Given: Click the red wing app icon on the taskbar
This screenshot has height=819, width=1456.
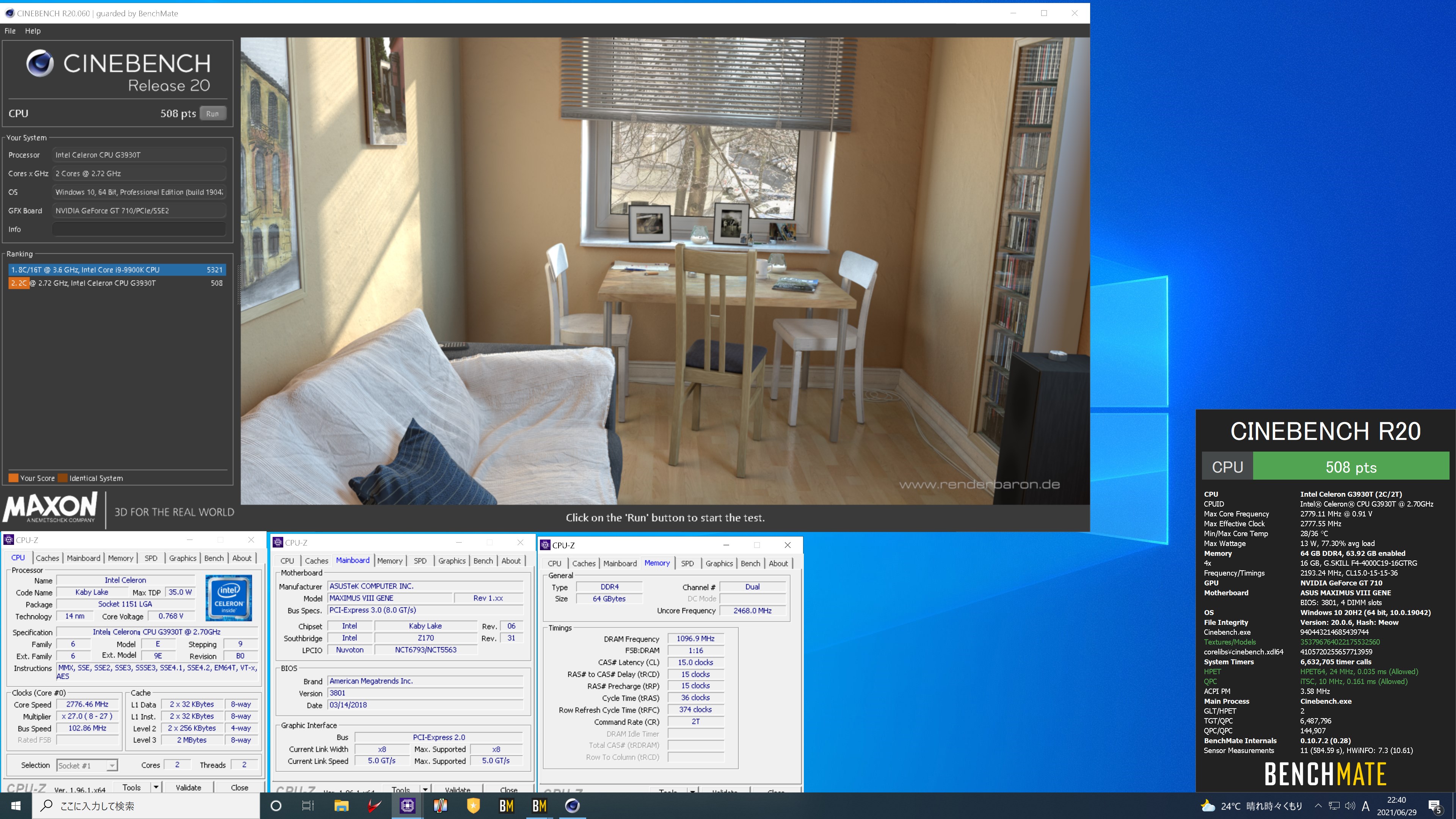Looking at the screenshot, I should (373, 805).
